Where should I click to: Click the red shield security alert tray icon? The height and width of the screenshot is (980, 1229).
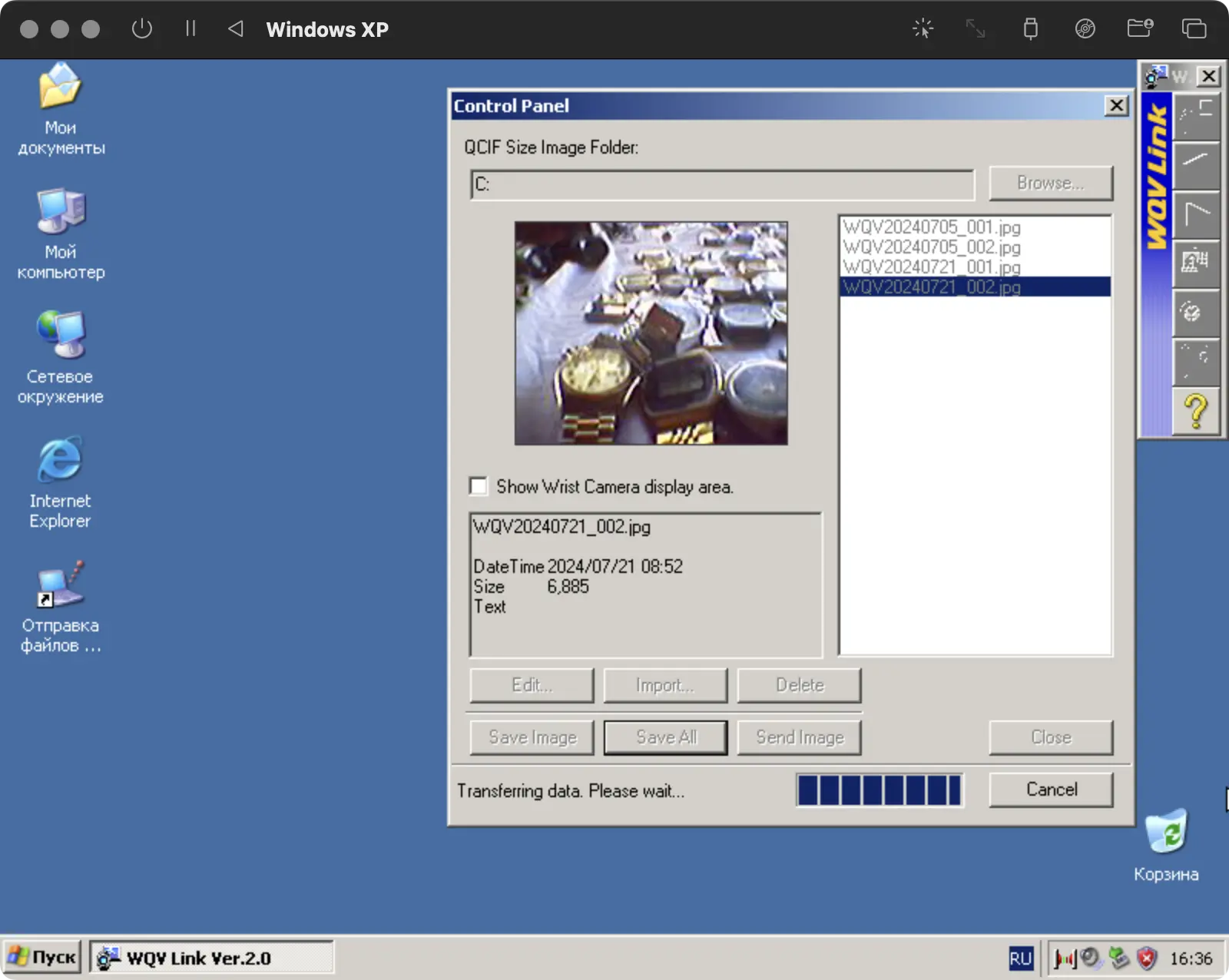click(x=1147, y=958)
